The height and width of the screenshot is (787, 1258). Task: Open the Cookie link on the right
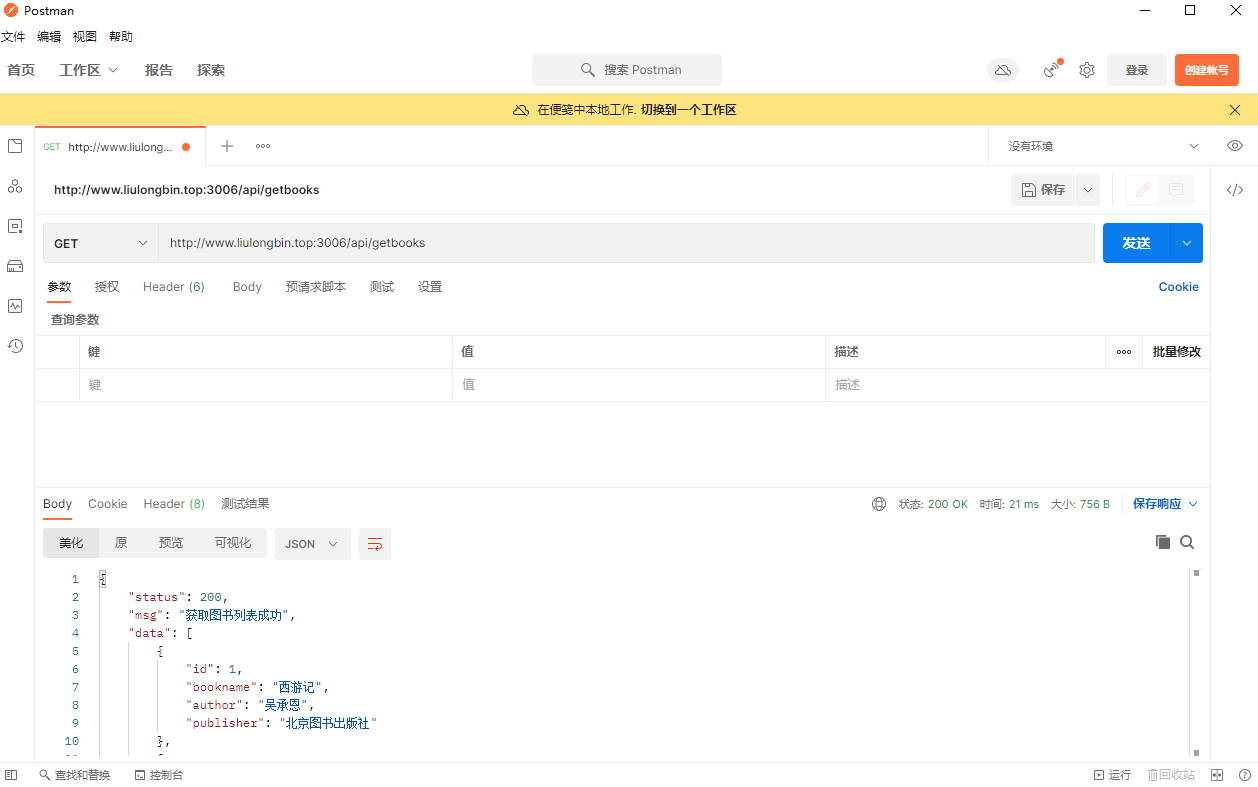(x=1179, y=287)
